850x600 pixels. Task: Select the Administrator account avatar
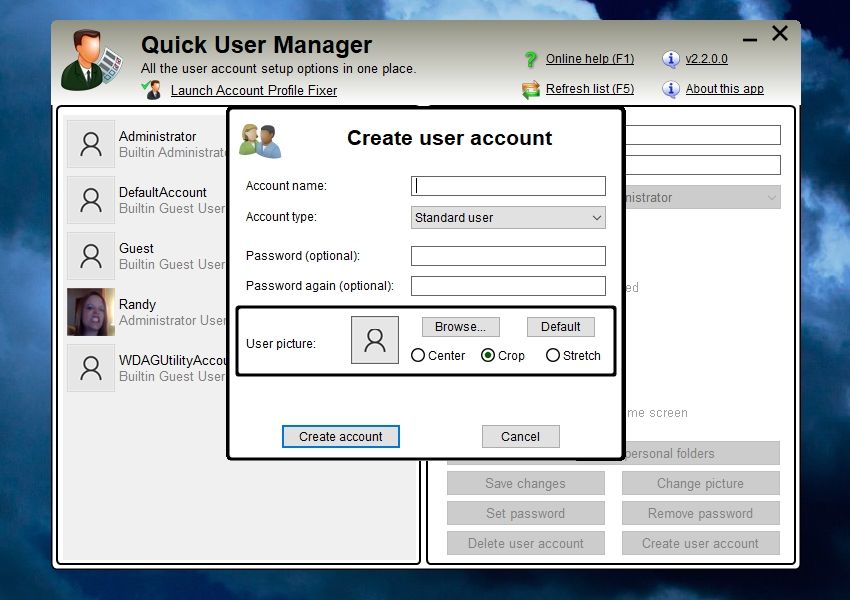pos(91,144)
